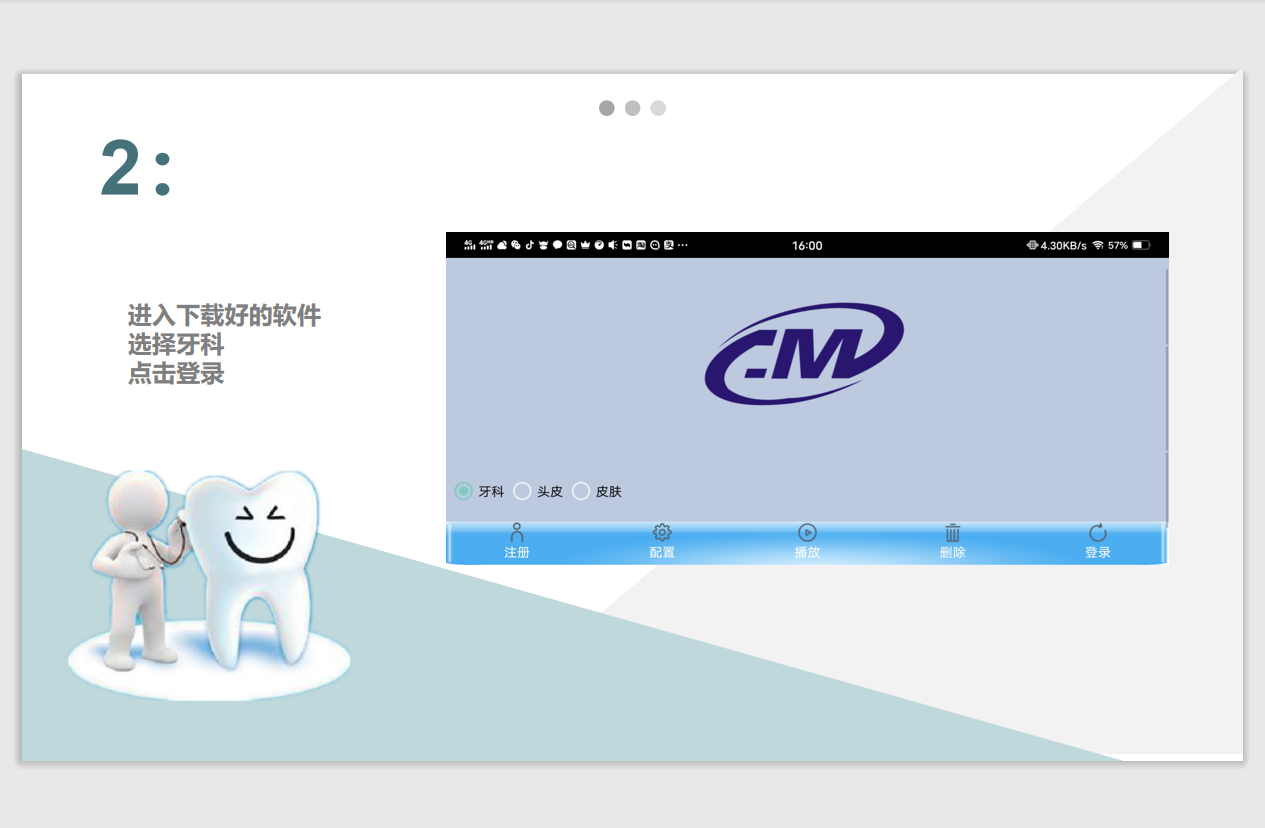
Task: Click the TikTok notification icon
Action: coord(530,245)
